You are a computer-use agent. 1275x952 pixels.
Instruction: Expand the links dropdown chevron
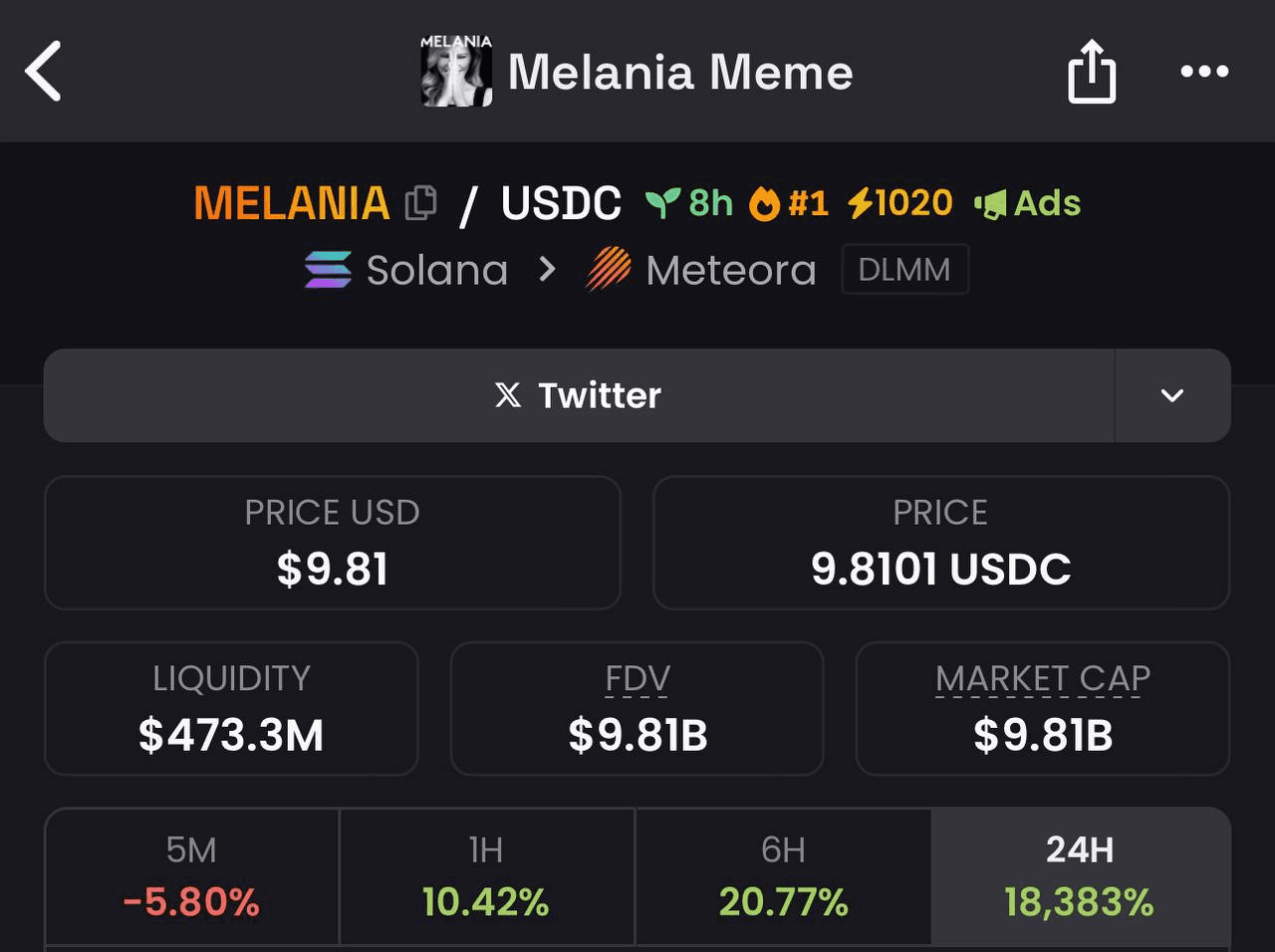pyautogui.click(x=1172, y=395)
